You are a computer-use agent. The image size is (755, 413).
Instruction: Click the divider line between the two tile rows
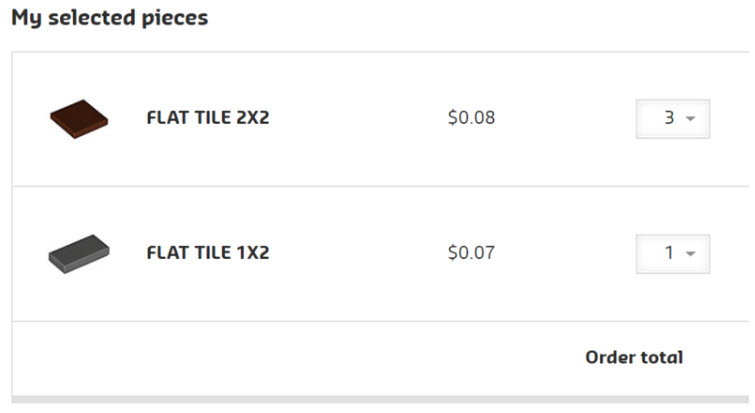380,186
